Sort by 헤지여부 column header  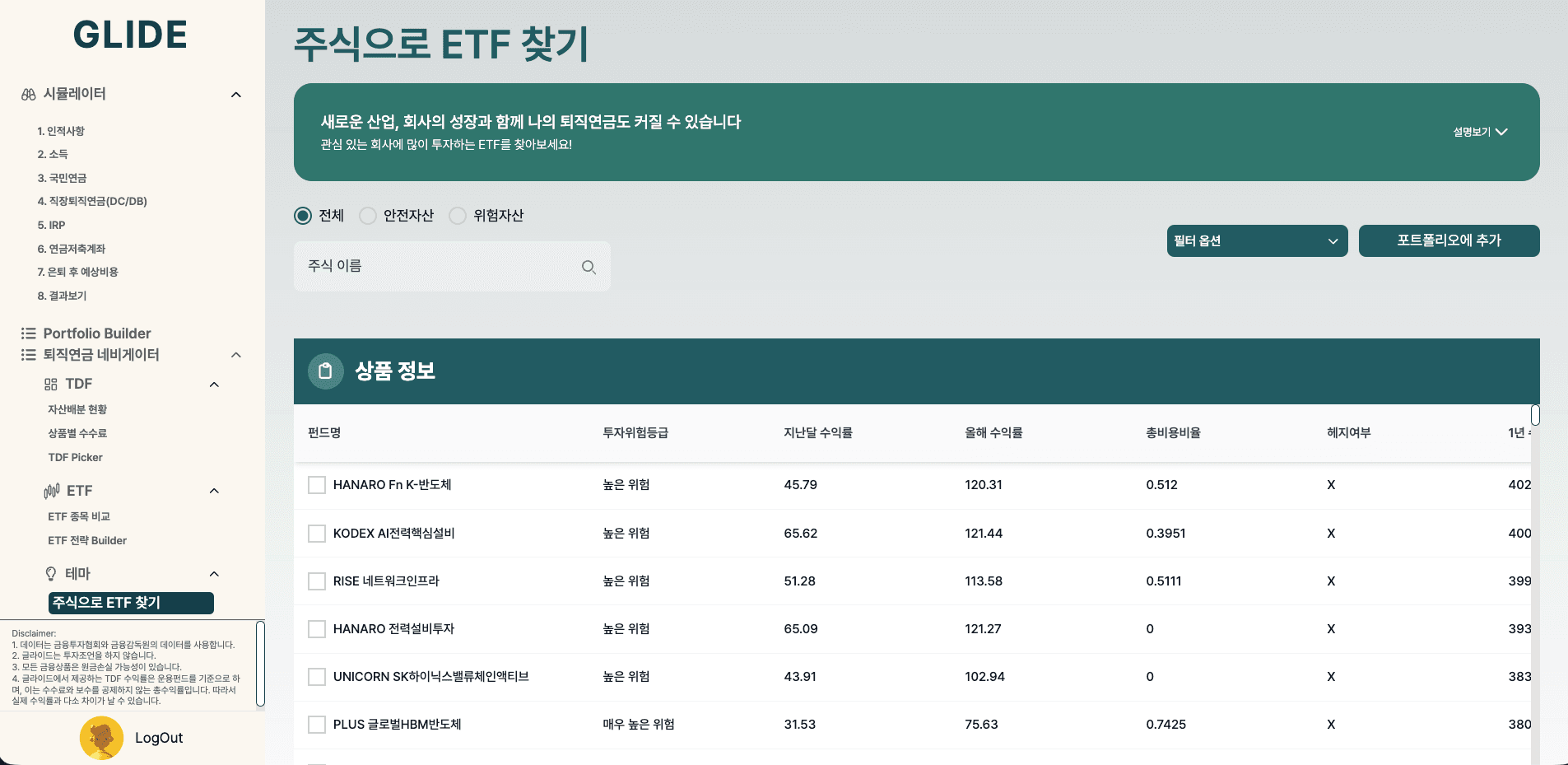pyautogui.click(x=1348, y=433)
